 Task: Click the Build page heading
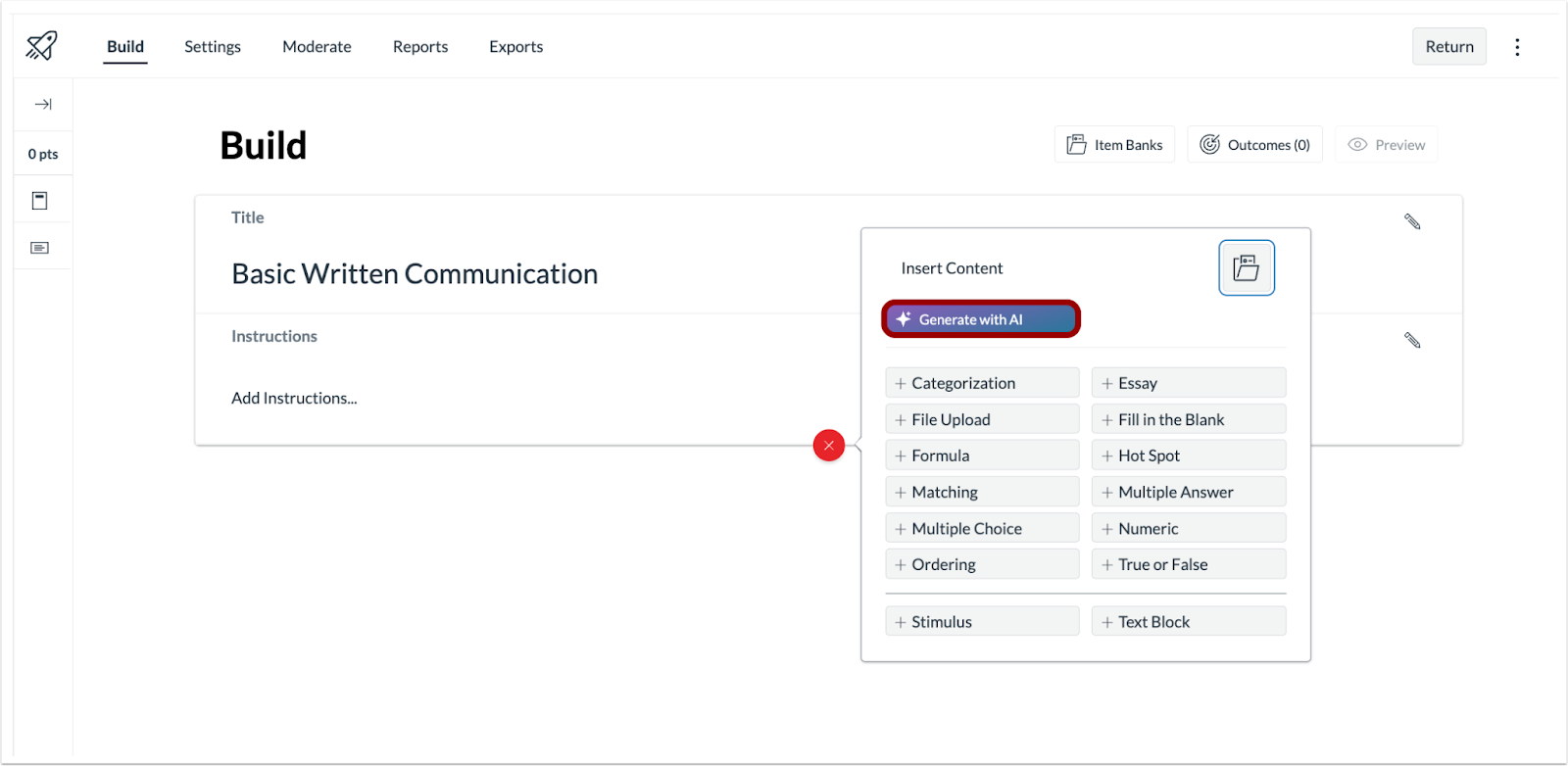[264, 145]
